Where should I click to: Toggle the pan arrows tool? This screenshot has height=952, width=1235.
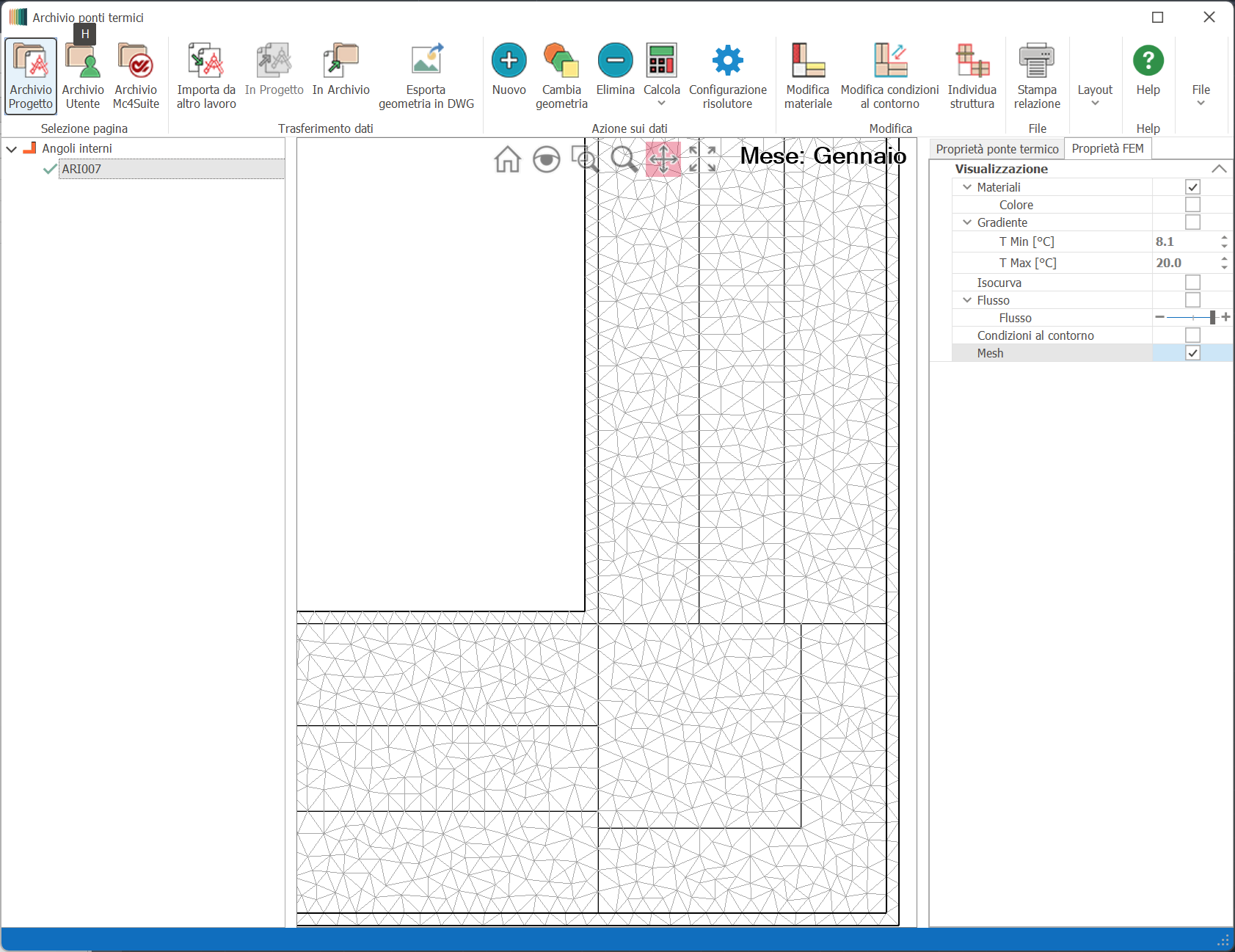point(663,159)
